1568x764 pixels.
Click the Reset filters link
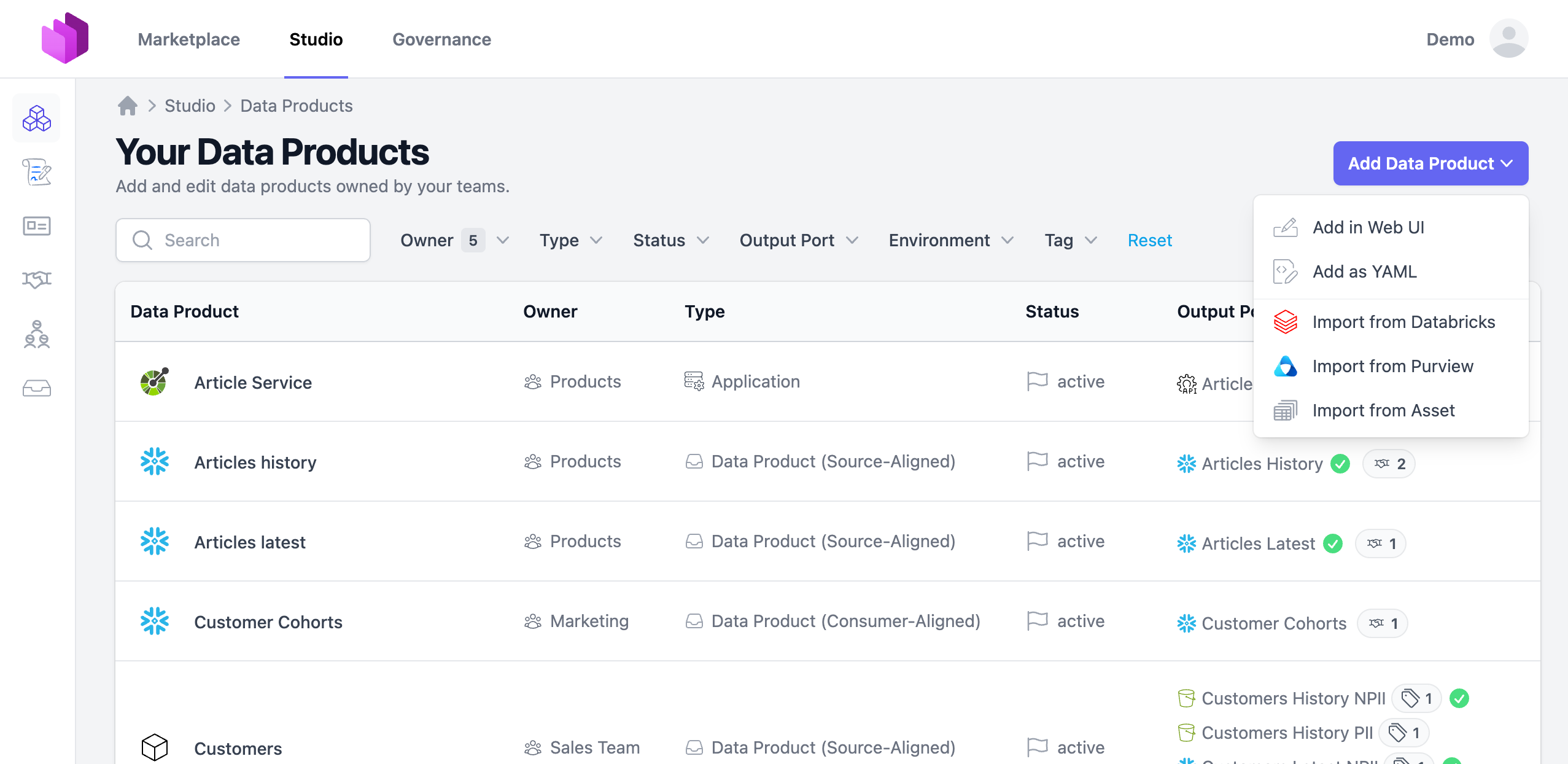[x=1149, y=240]
